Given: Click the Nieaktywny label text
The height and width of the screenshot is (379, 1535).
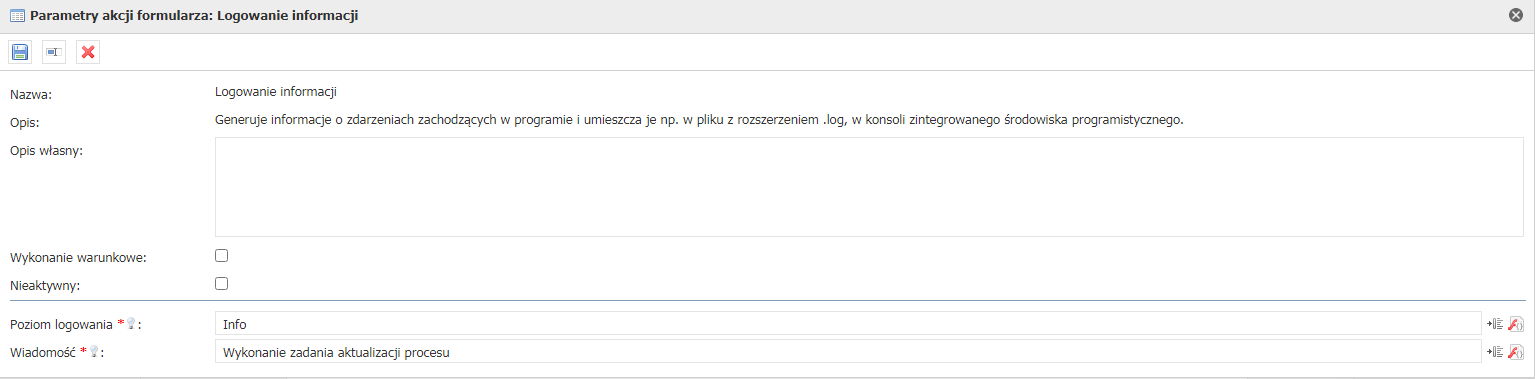Looking at the screenshot, I should pos(45,286).
